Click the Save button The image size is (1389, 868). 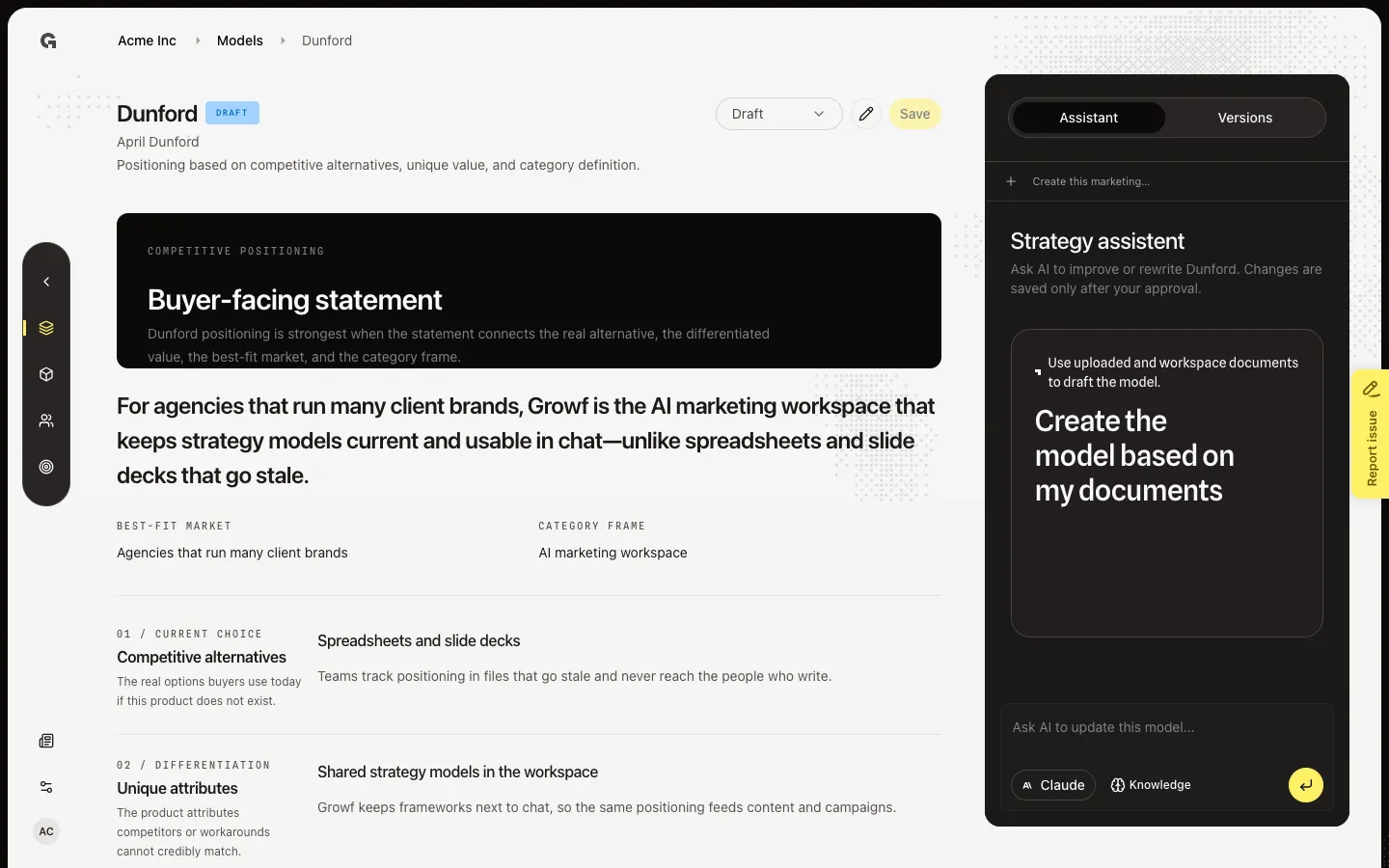(x=914, y=114)
